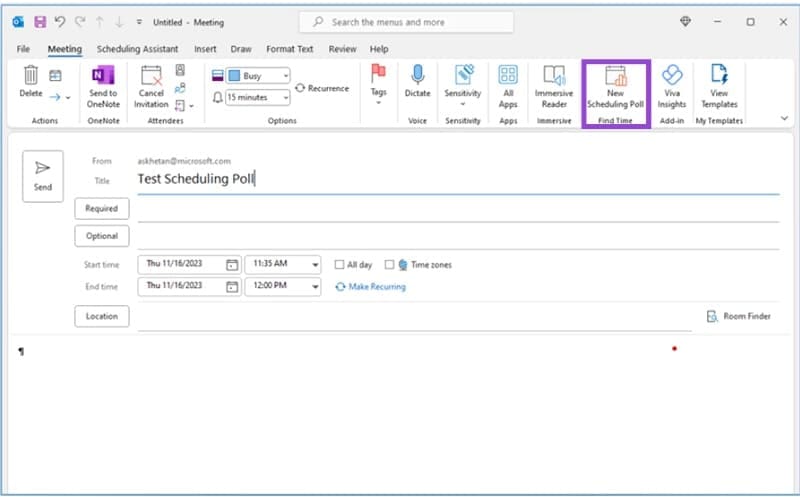This screenshot has height=497, width=800.
Task: Click the Delete trash can icon
Action: click(31, 75)
